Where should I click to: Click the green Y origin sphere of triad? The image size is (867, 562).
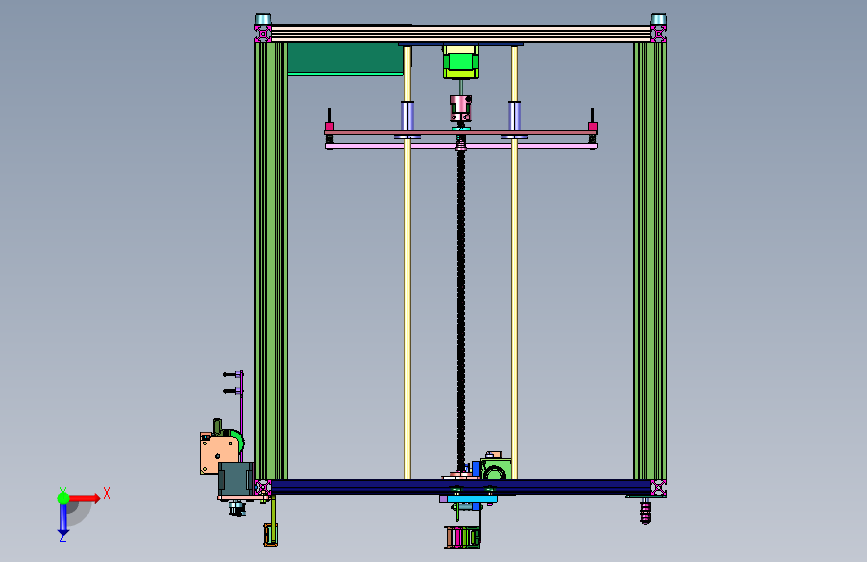click(63, 498)
